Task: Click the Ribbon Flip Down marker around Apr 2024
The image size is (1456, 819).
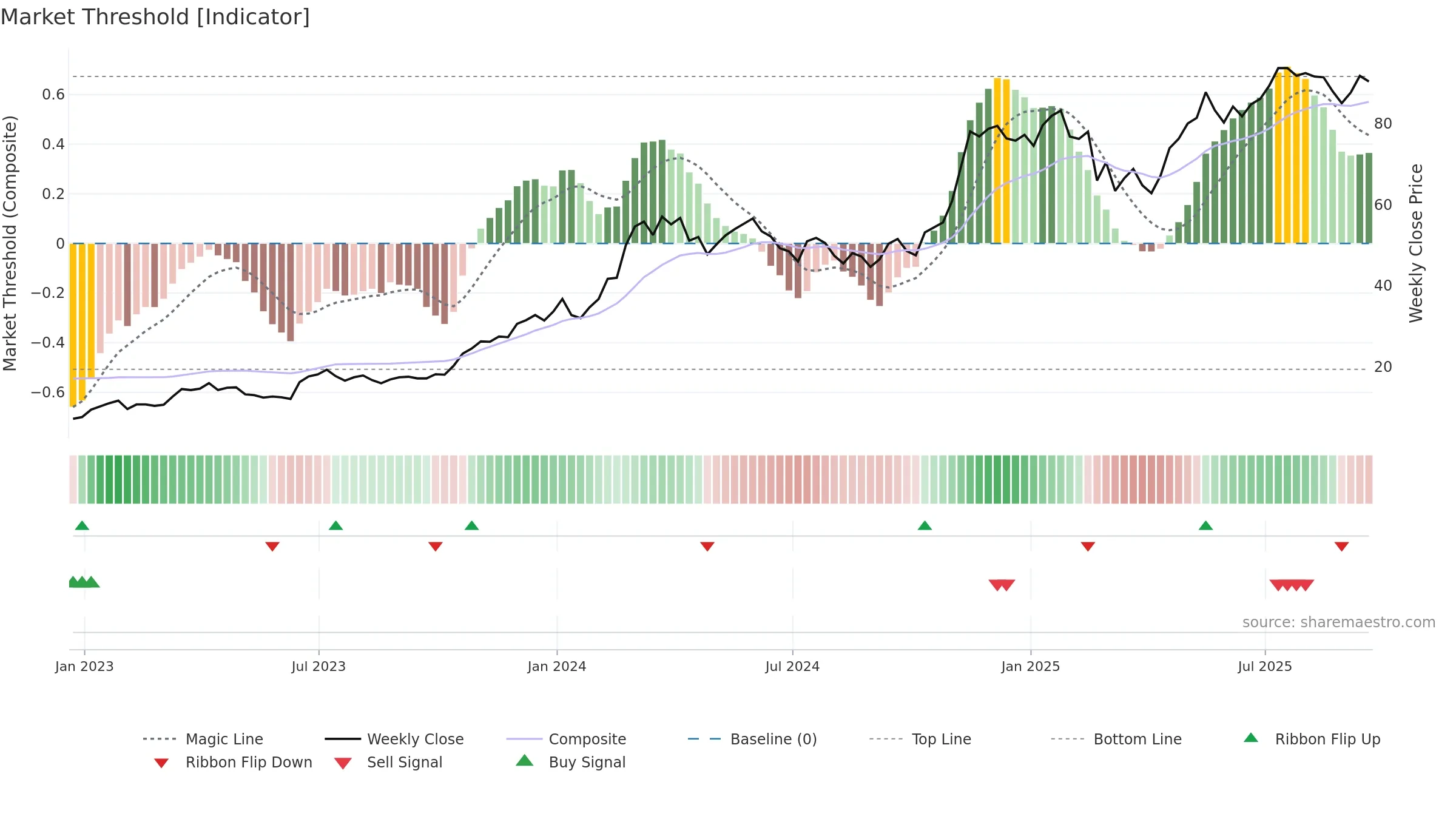Action: click(707, 547)
